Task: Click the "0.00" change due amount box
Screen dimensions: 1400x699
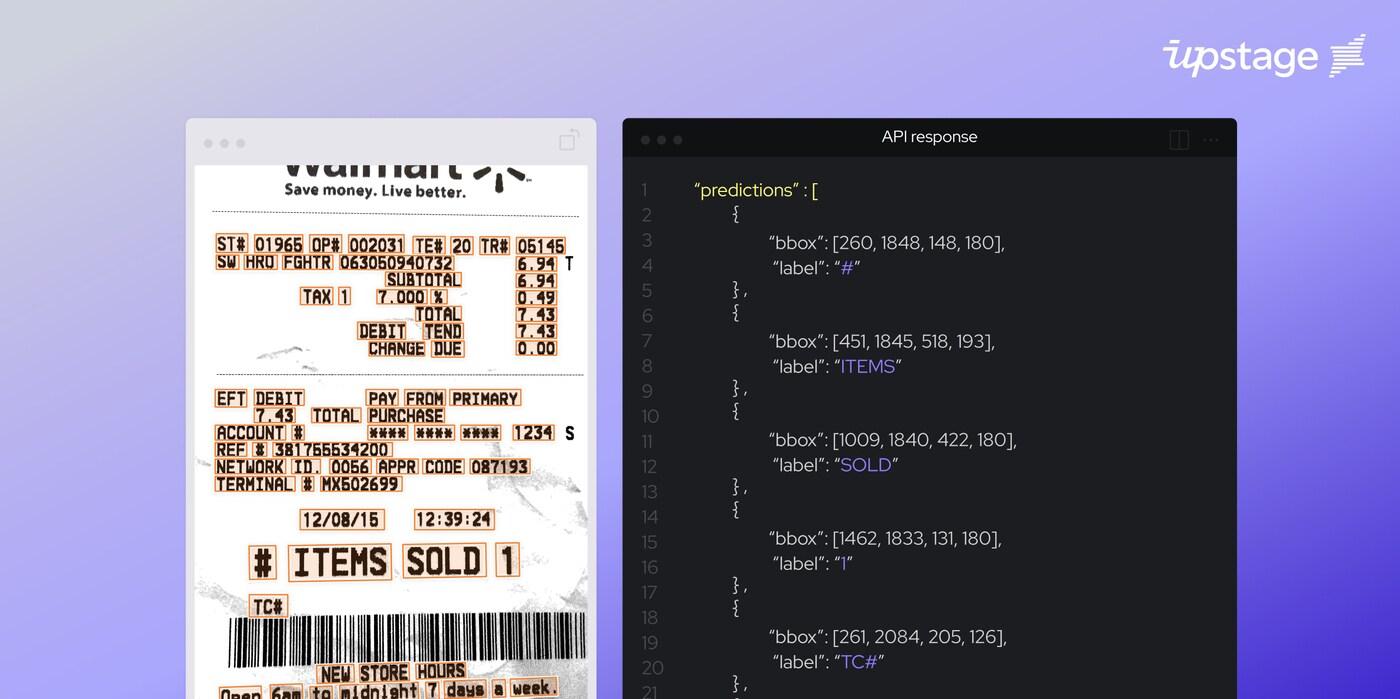Action: coord(536,349)
